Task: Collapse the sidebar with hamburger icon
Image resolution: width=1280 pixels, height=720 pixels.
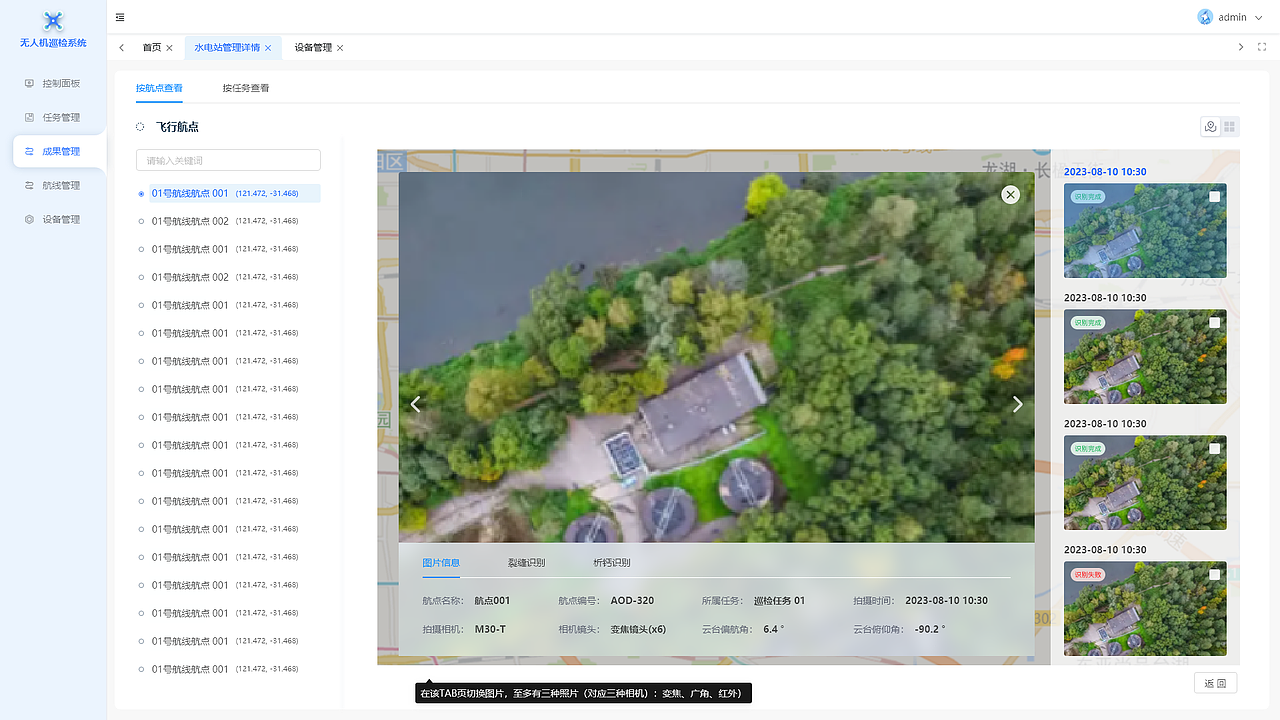Action: click(120, 17)
